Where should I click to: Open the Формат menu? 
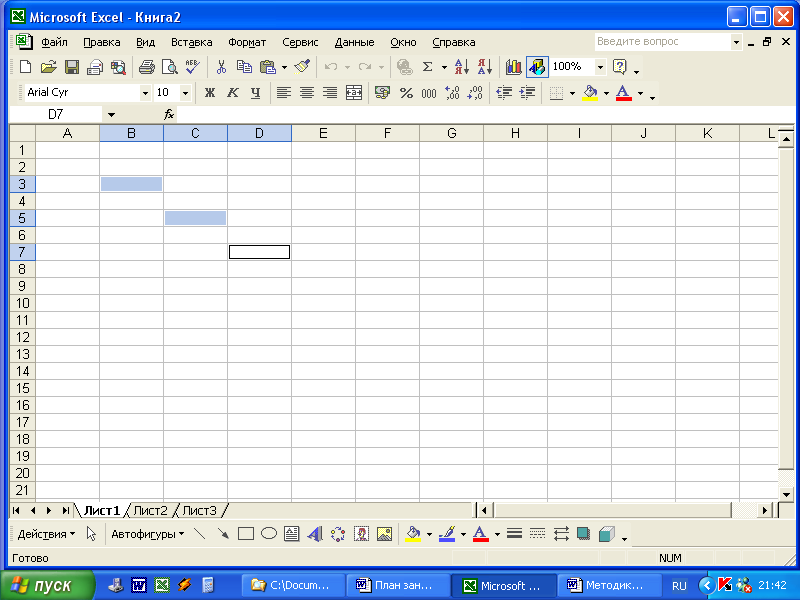click(x=247, y=42)
